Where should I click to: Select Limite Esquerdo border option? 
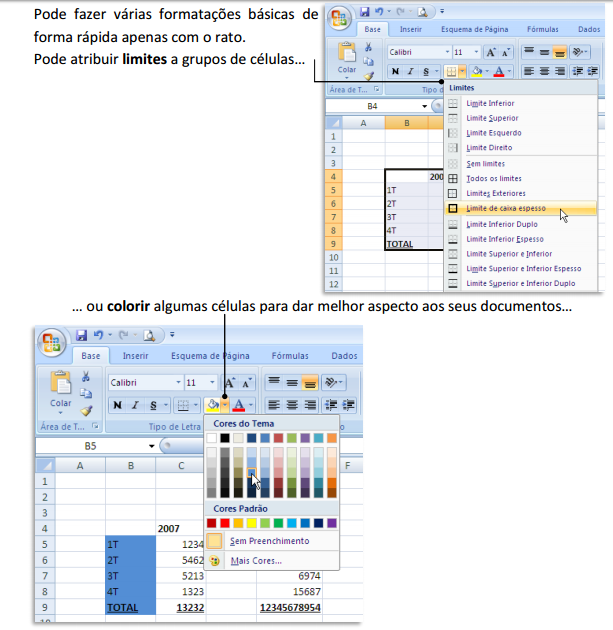pos(493,133)
